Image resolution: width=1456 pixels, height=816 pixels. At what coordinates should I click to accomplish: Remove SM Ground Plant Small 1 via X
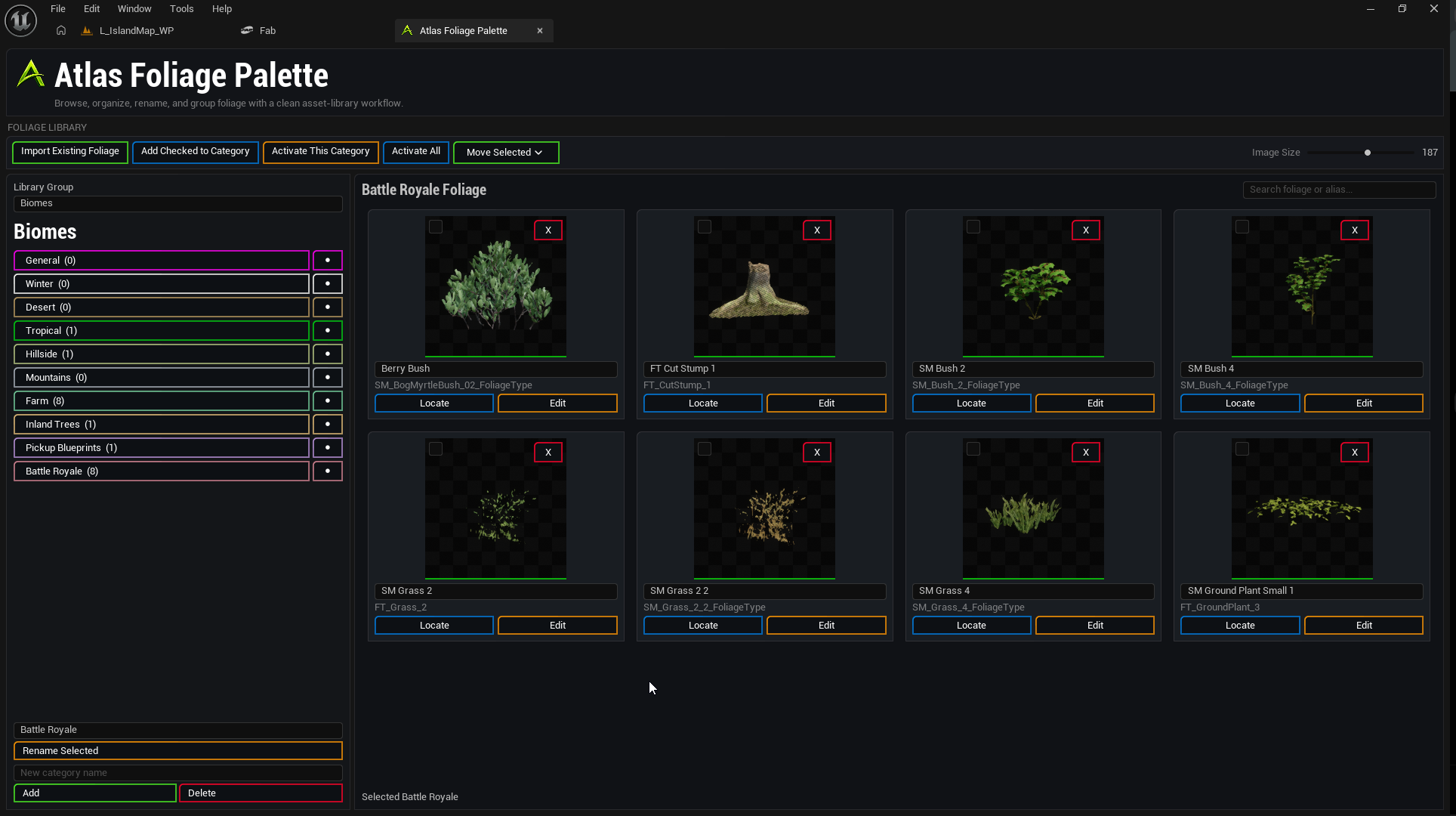point(1355,453)
